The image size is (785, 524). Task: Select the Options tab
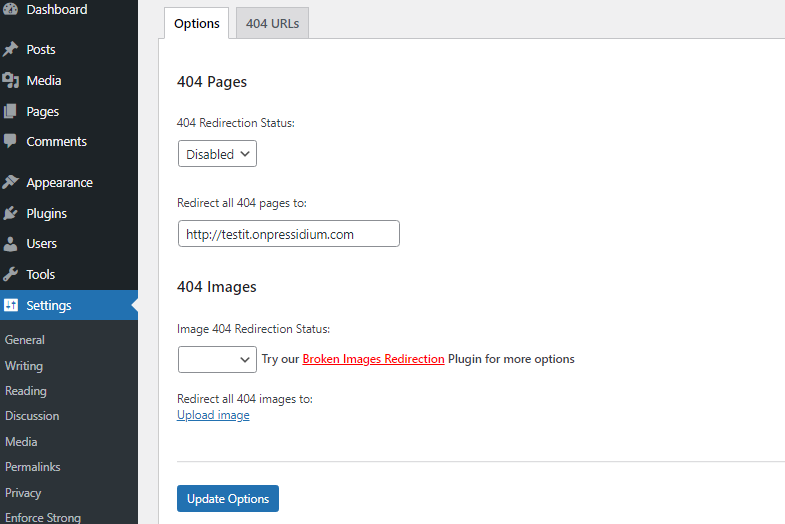(x=197, y=23)
